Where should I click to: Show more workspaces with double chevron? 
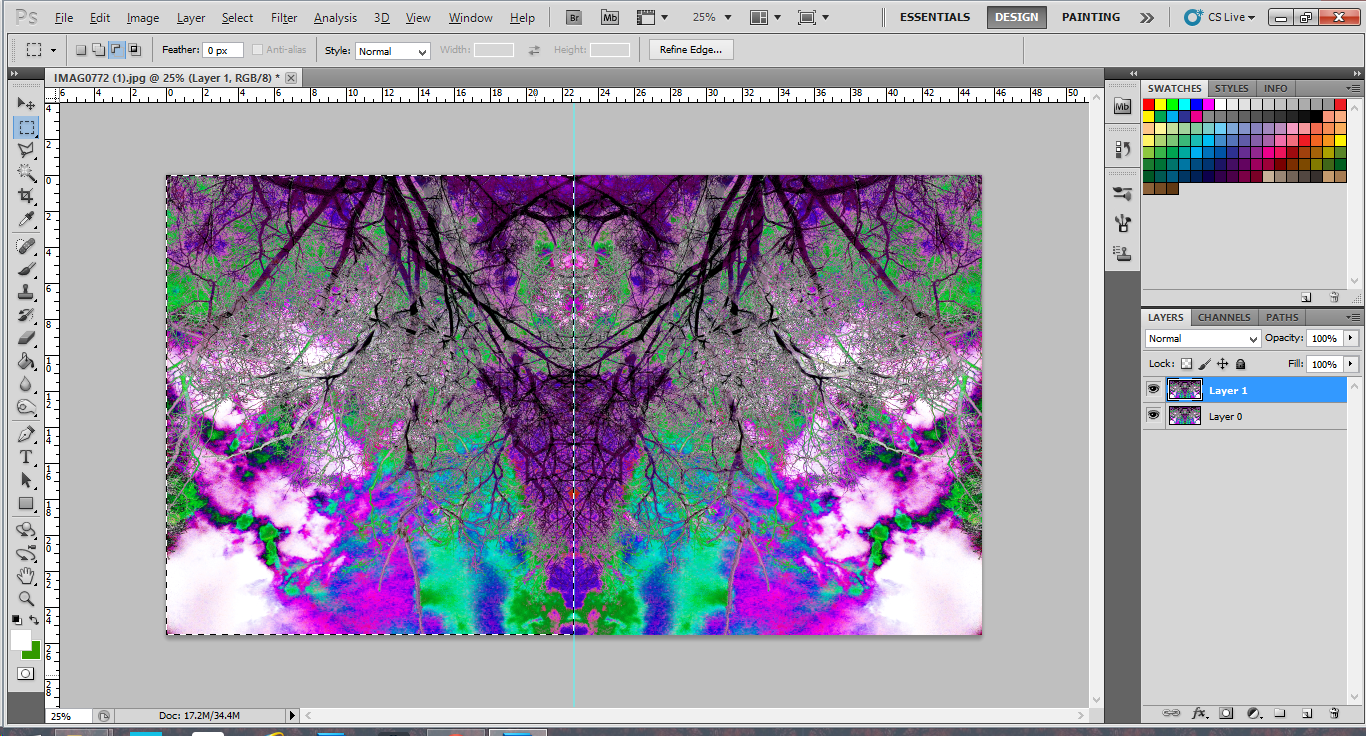click(x=1147, y=17)
